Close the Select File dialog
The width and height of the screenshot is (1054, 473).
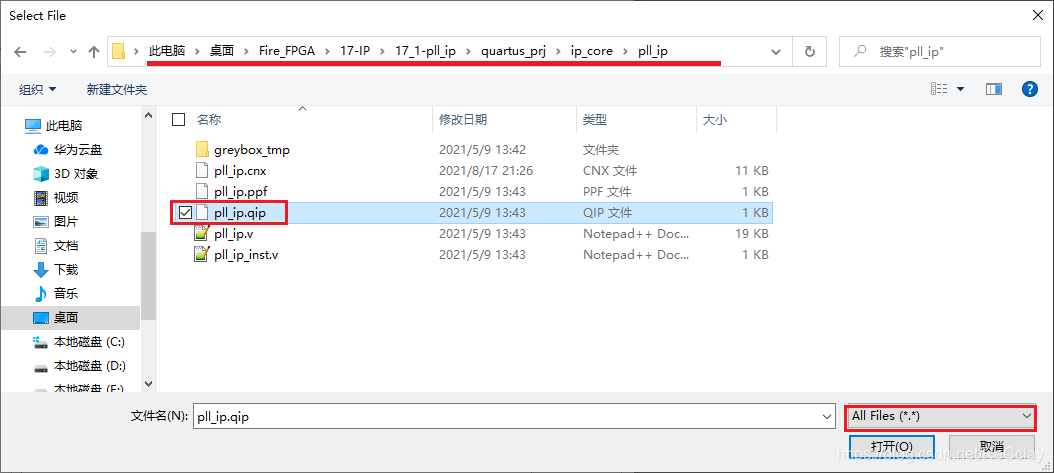click(1036, 14)
